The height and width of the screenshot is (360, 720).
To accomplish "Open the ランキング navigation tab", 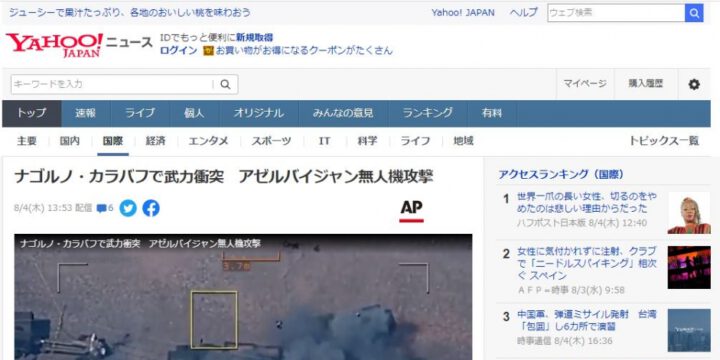I will pyautogui.click(x=428, y=113).
